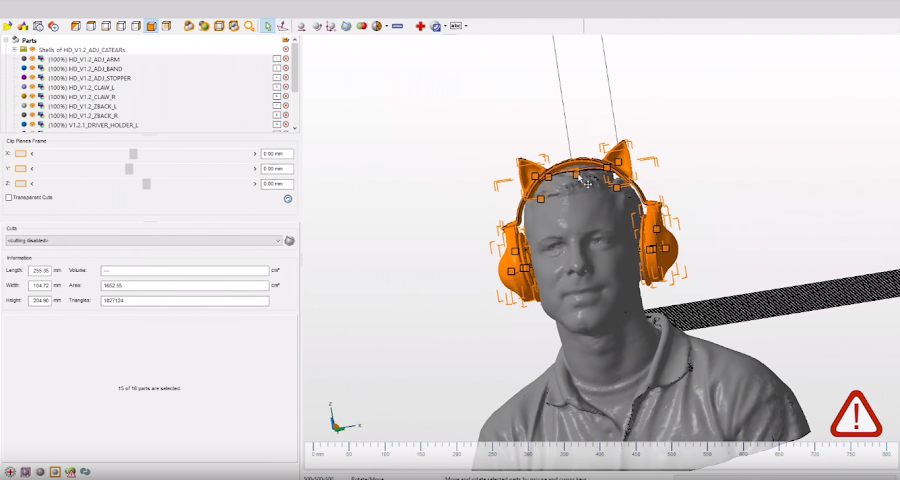The image size is (900, 480).
Task: Click the purple color dot of HD_V1.2_ADJ_STOPPER
Action: (x=24, y=78)
